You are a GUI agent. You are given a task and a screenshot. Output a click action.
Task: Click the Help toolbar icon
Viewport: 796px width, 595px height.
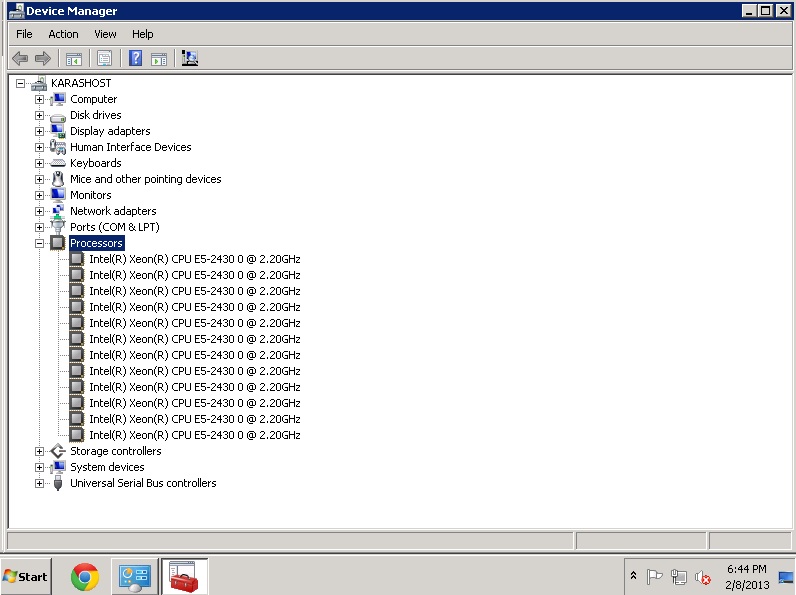click(135, 59)
